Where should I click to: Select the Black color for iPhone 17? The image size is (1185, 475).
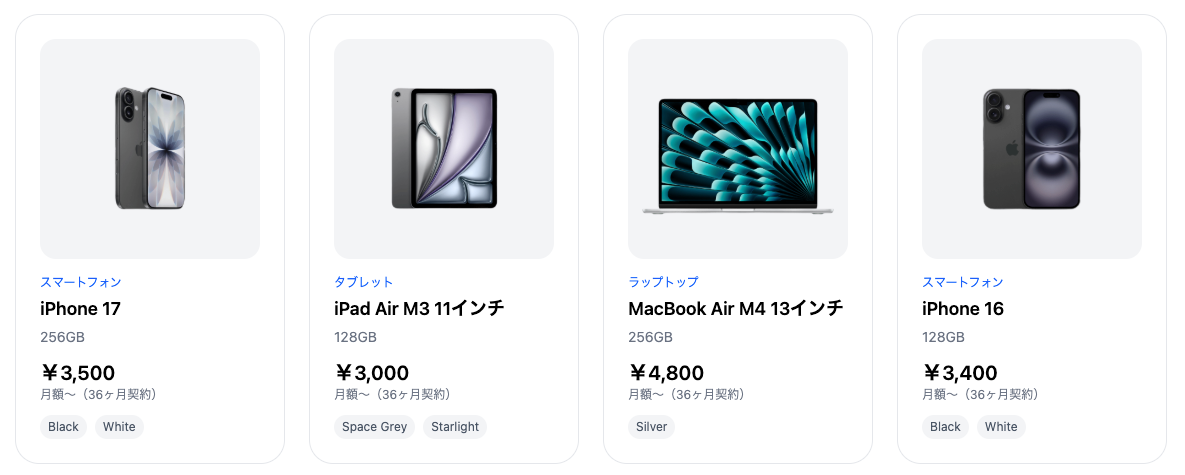click(63, 427)
